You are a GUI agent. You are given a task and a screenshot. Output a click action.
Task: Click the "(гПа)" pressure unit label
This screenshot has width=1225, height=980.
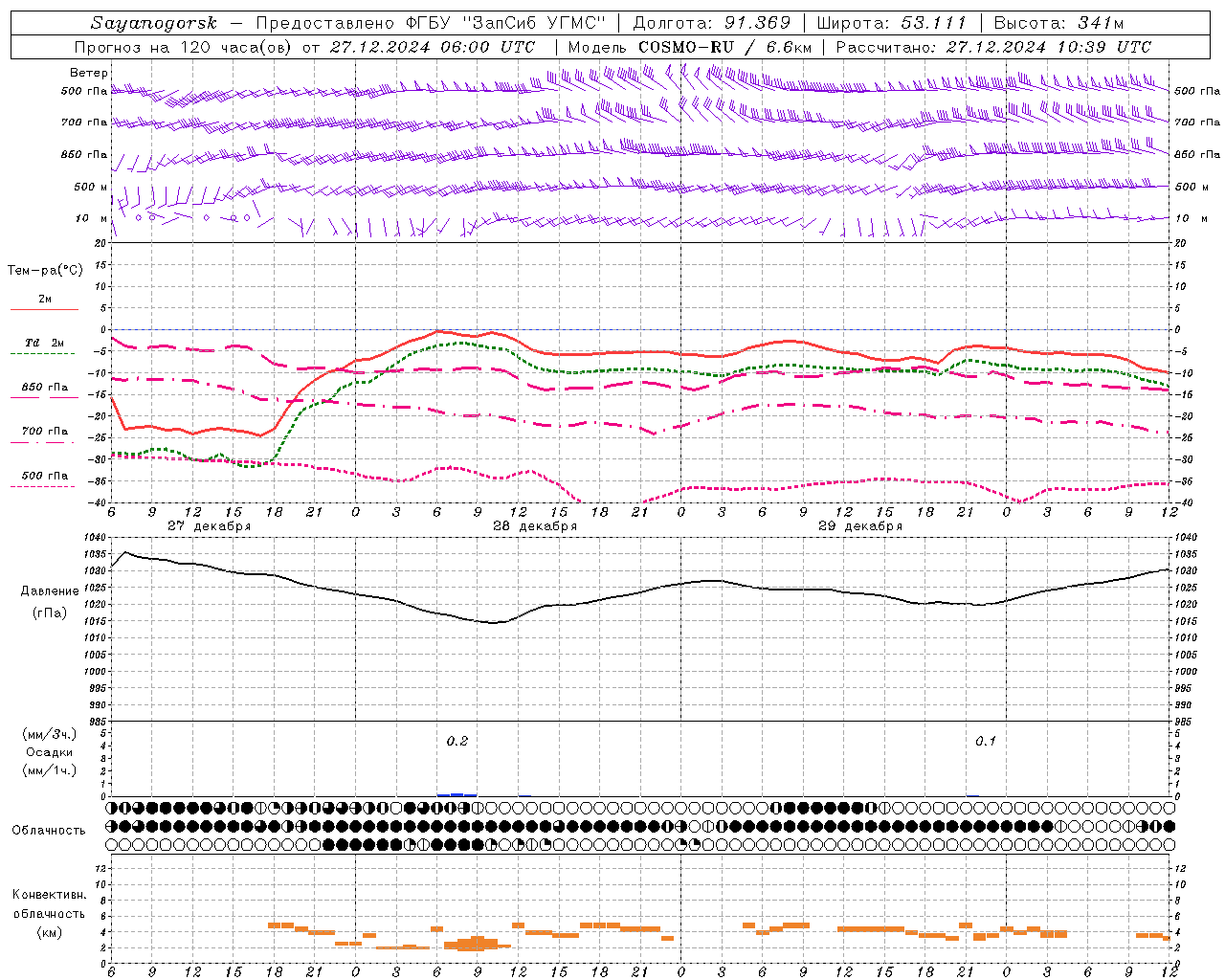pyautogui.click(x=50, y=613)
